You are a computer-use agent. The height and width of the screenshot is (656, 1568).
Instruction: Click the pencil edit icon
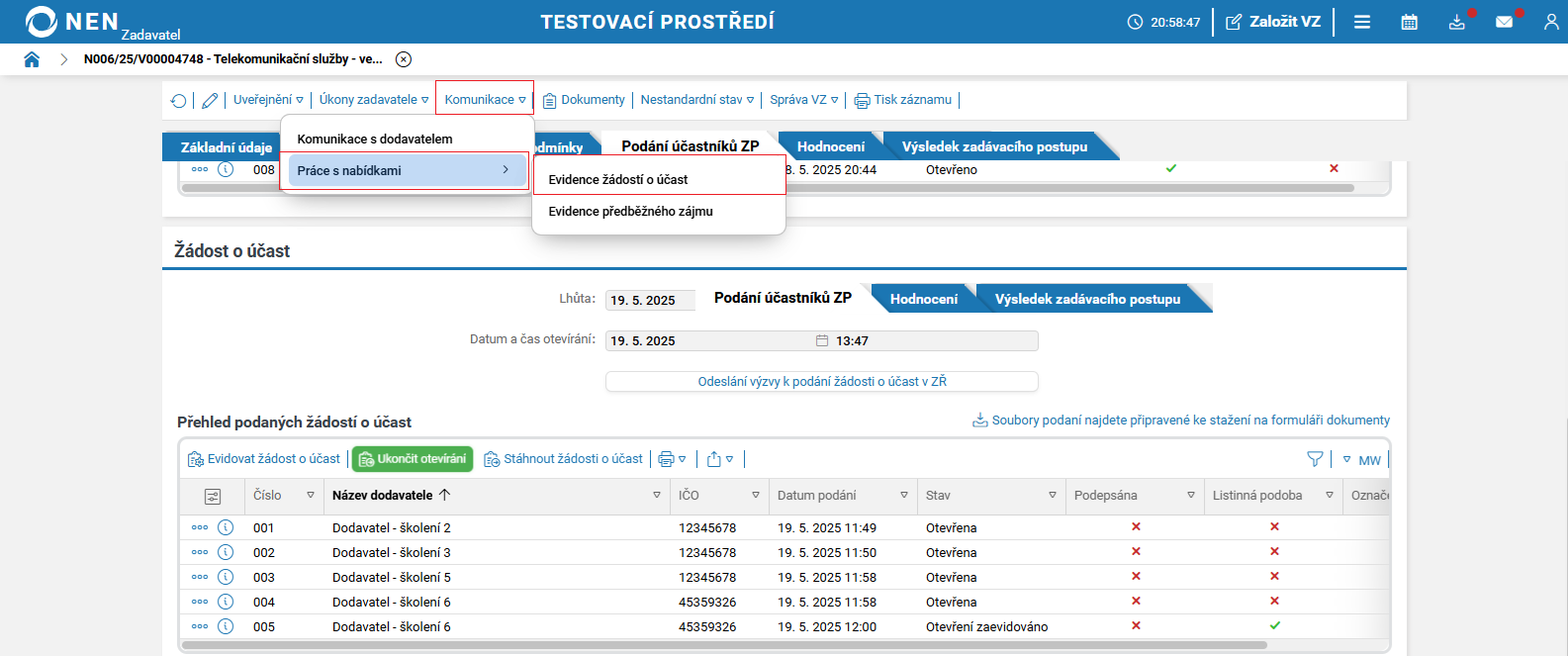(210, 100)
